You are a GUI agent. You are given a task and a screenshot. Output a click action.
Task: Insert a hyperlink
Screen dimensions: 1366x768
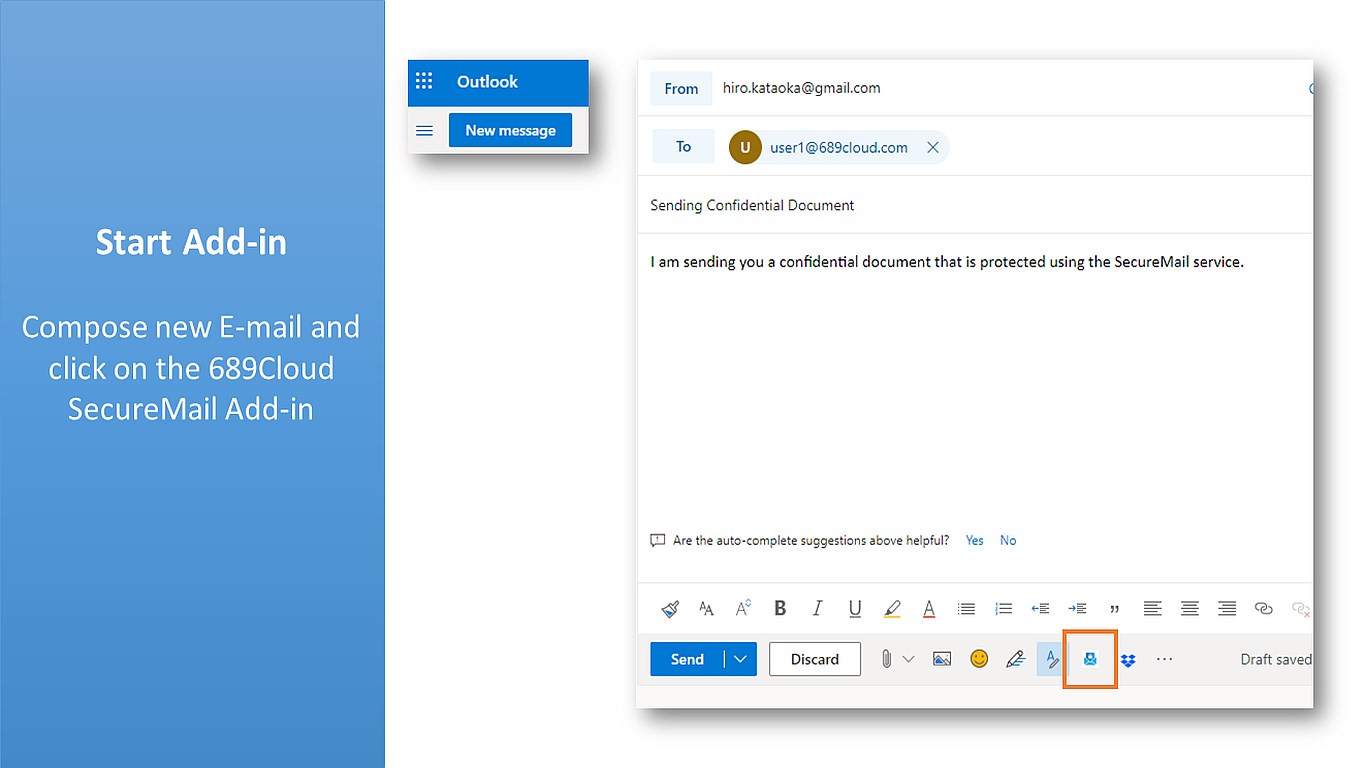[x=1264, y=608]
